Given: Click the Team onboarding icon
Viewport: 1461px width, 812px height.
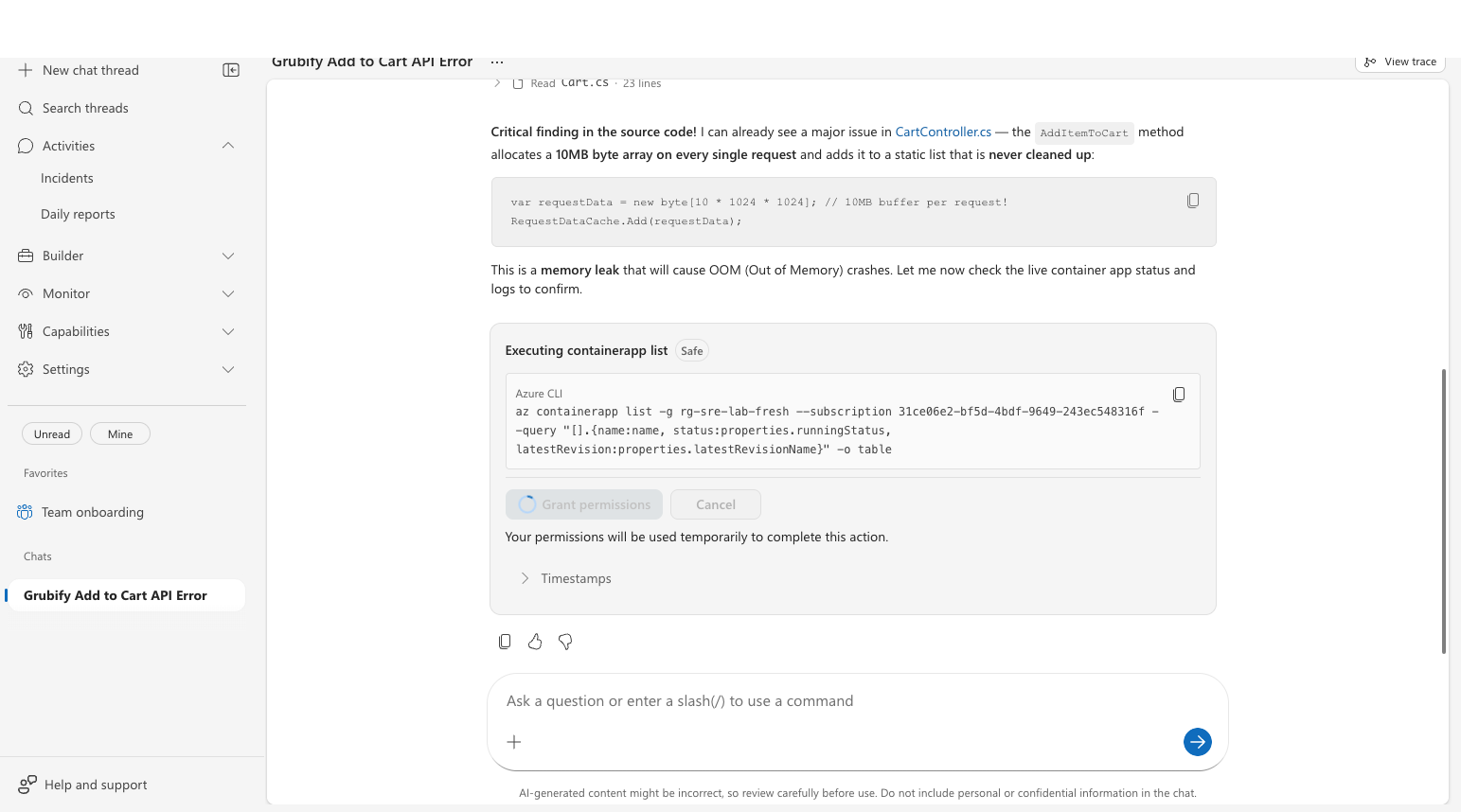Looking at the screenshot, I should pos(25,512).
